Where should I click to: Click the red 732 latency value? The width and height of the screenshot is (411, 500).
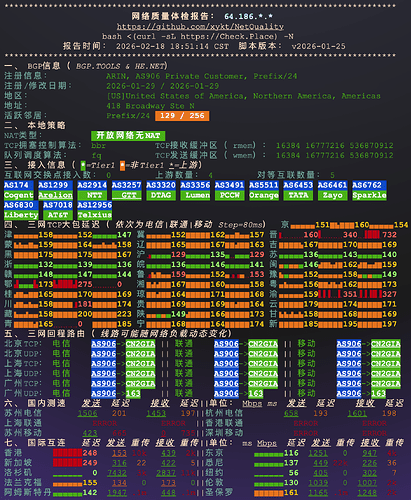click(389, 235)
